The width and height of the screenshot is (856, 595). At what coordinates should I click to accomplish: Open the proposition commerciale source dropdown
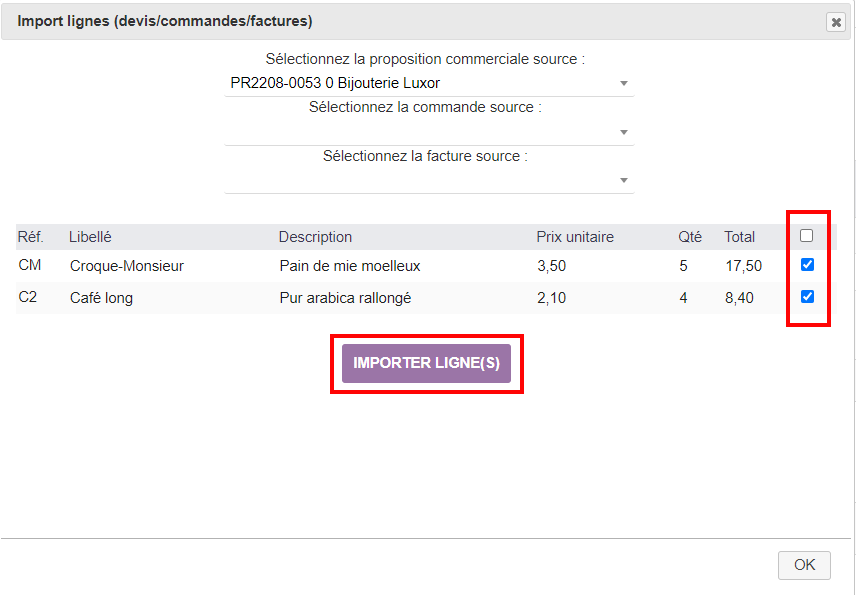[x=625, y=84]
